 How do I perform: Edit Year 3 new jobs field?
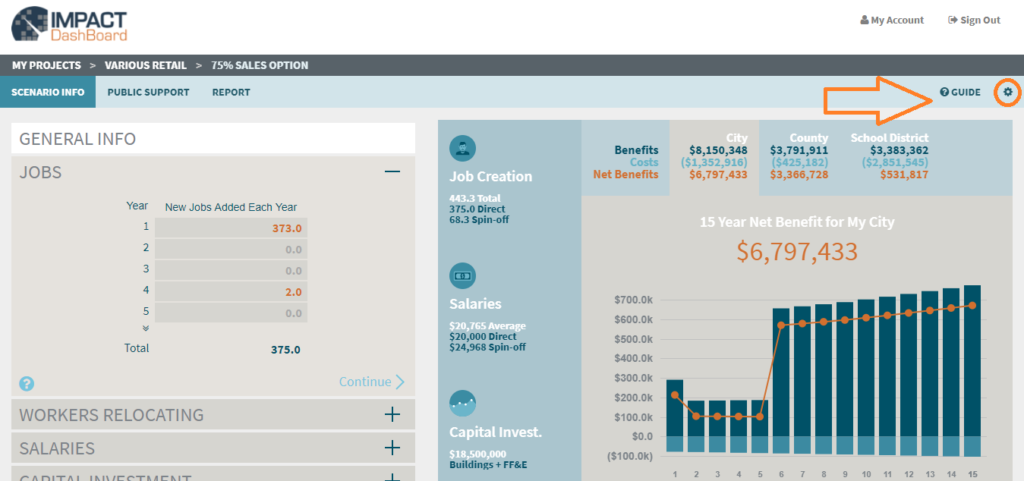coord(231,271)
